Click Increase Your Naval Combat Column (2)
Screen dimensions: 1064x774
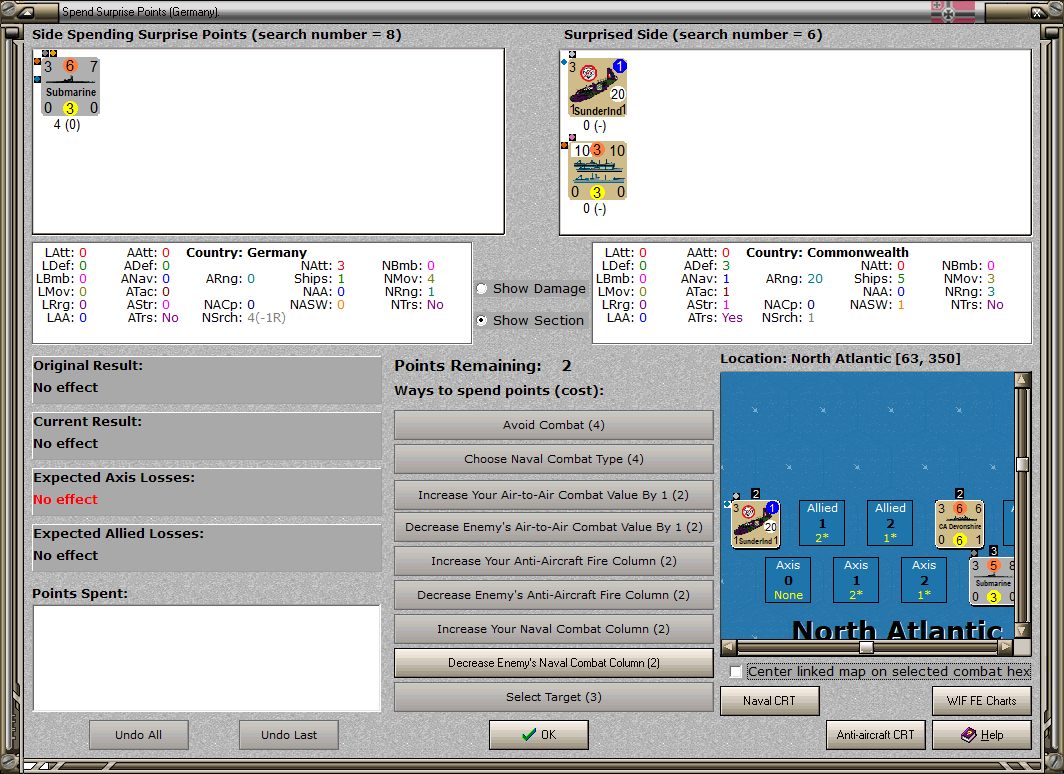pos(554,629)
